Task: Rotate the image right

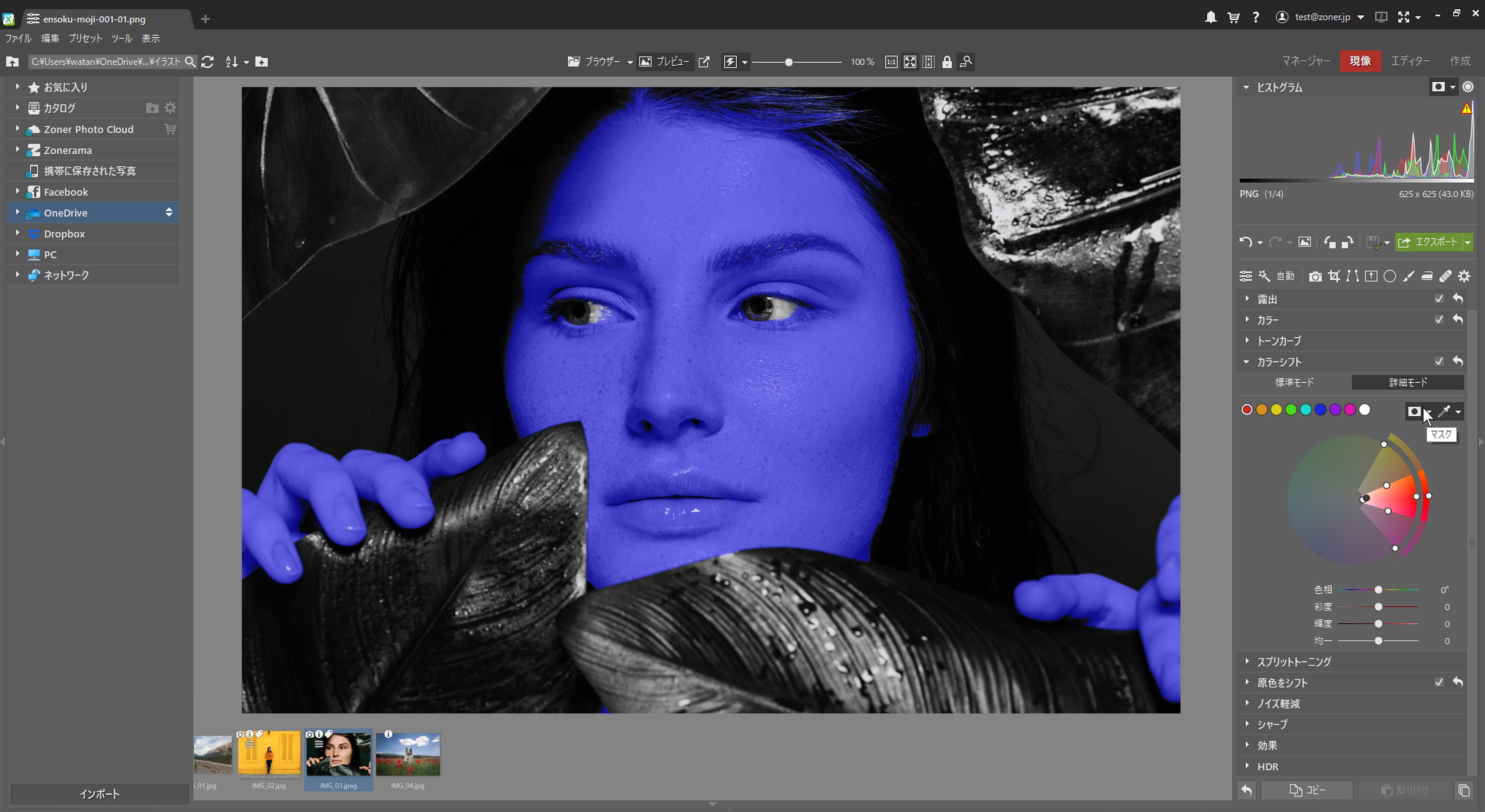Action: point(1347,242)
